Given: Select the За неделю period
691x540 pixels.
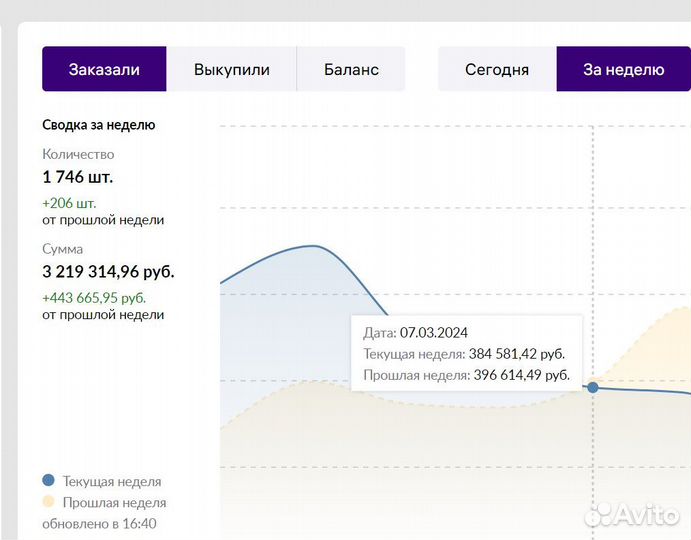Looking at the screenshot, I should 623,69.
